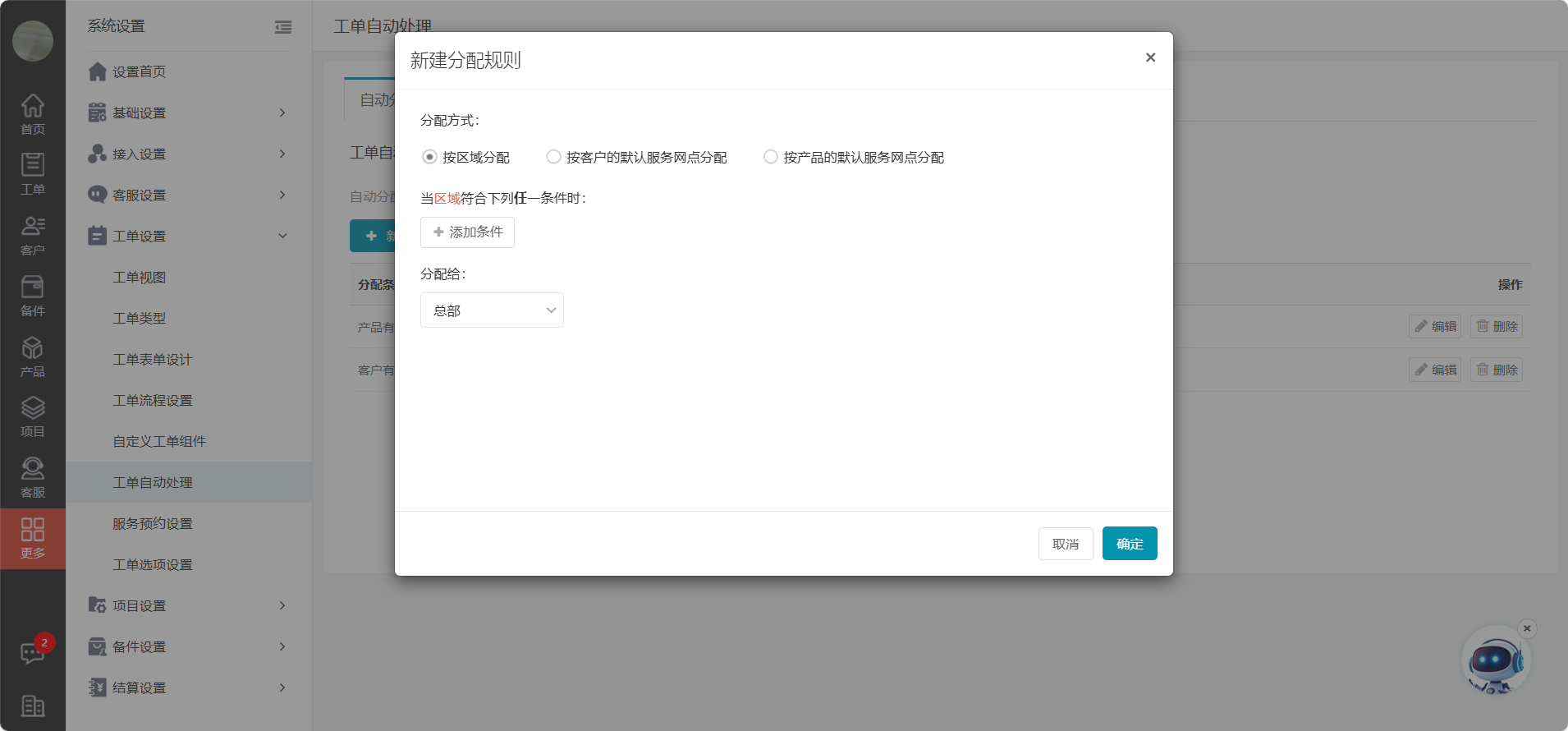Viewport: 1568px width, 731px height.
Task: Collapse sidebar with the menu fold icon
Action: (283, 27)
